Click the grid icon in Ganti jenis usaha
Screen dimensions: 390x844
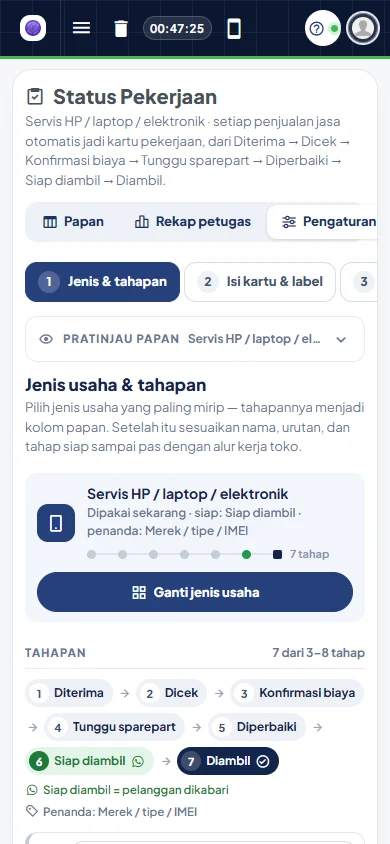tap(139, 593)
